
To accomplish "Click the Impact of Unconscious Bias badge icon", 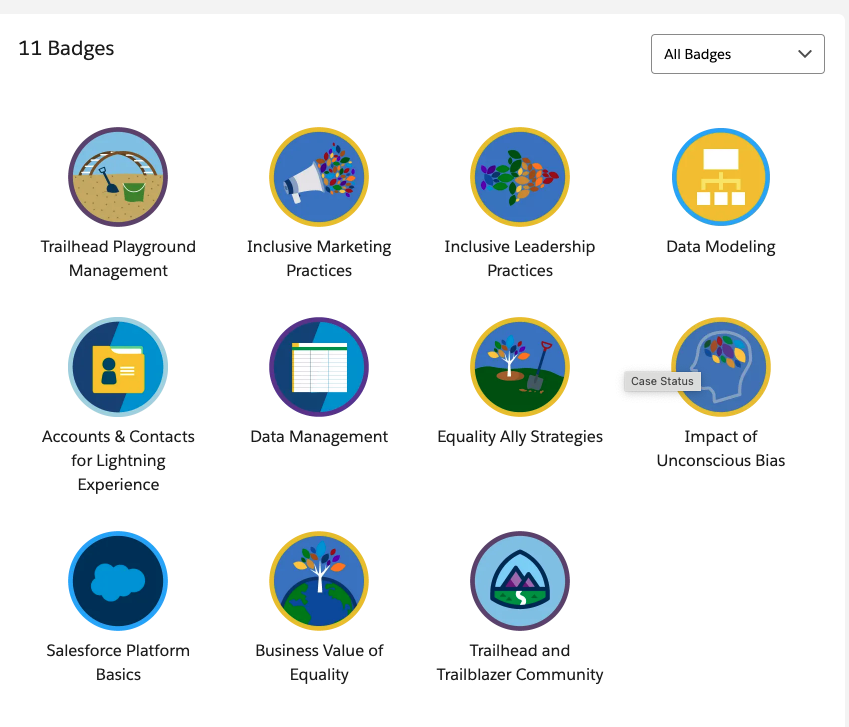I will click(721, 367).
